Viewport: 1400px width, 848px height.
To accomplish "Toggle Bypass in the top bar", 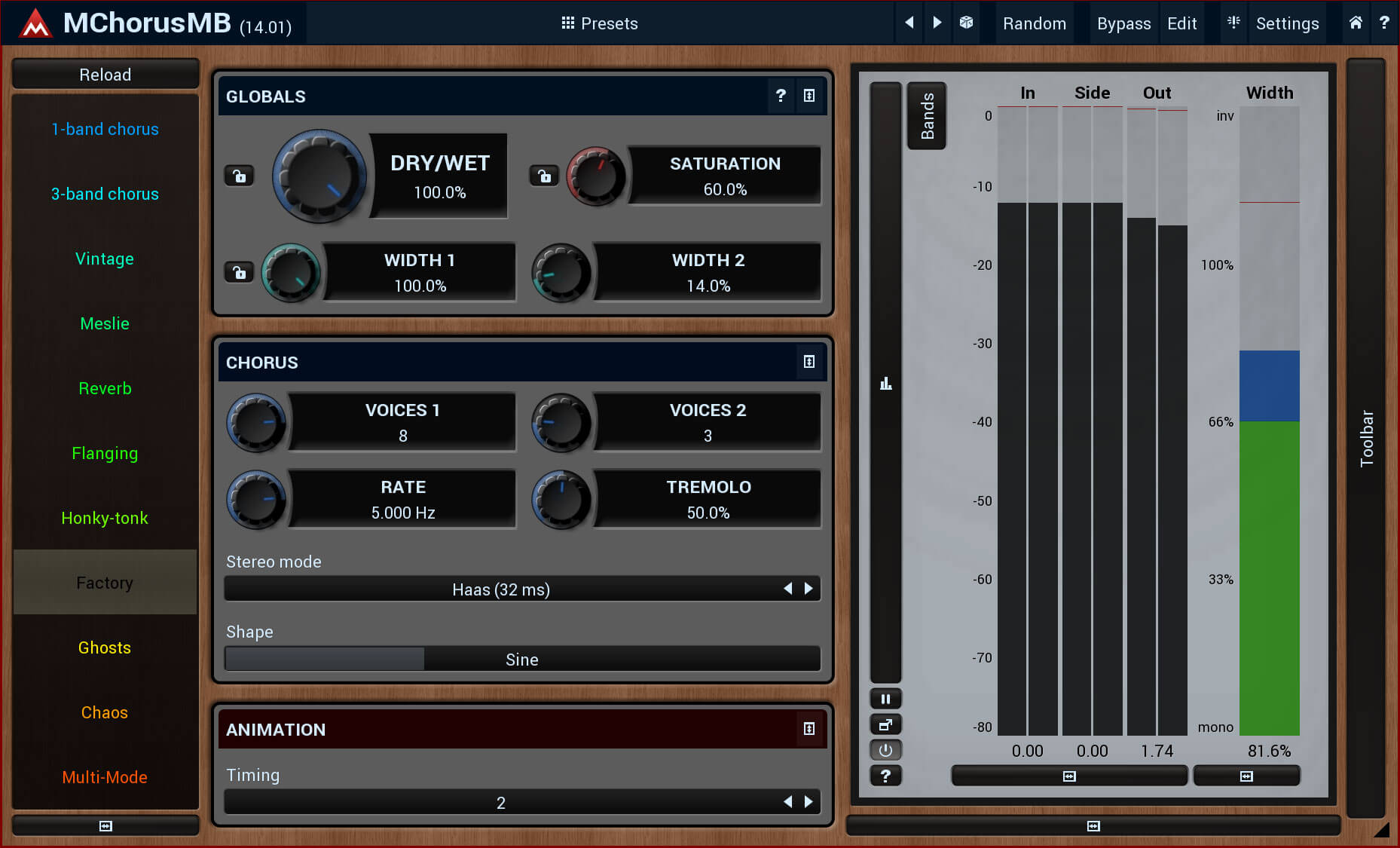I will (x=1123, y=23).
